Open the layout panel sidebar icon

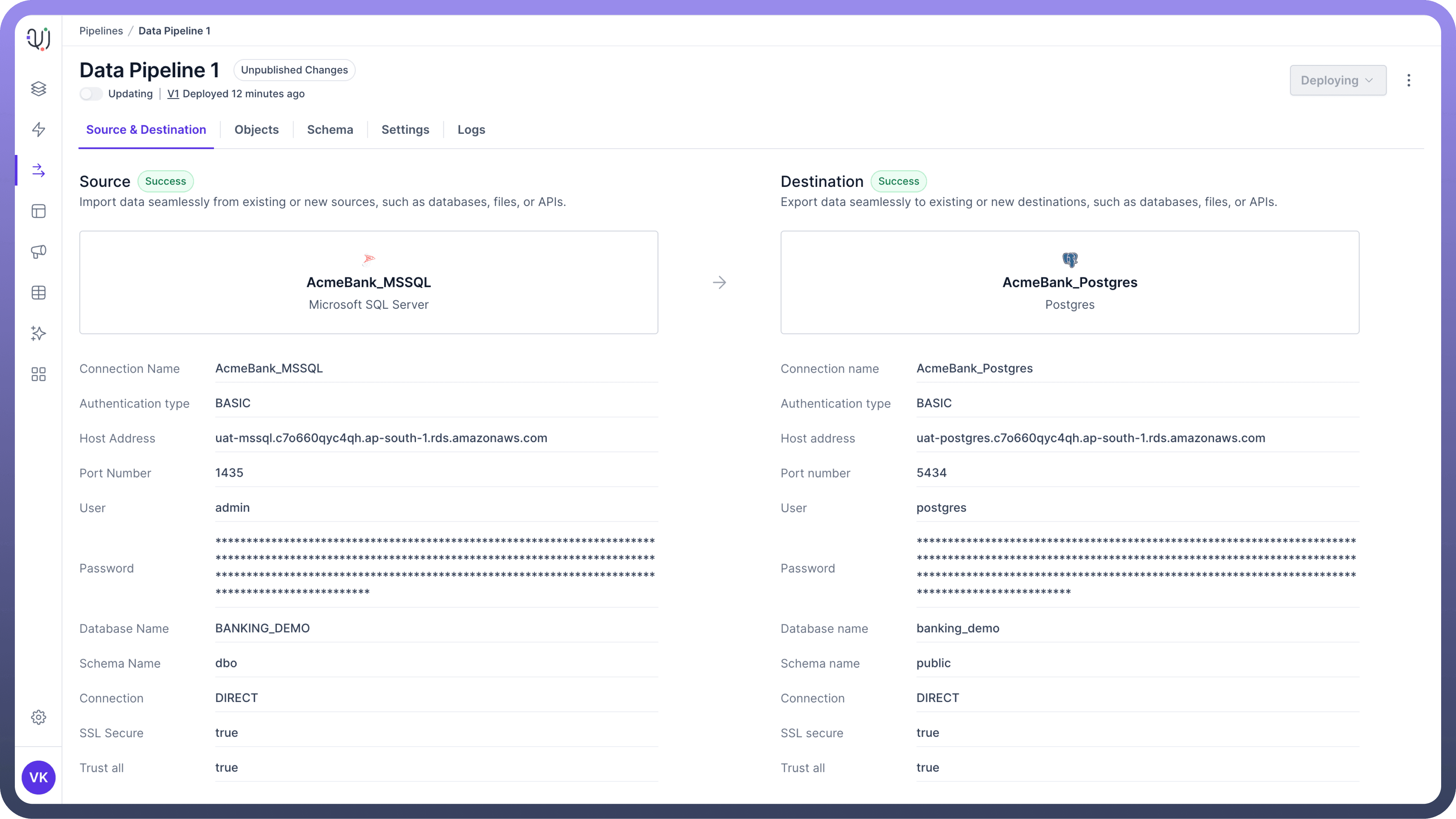[x=38, y=211]
